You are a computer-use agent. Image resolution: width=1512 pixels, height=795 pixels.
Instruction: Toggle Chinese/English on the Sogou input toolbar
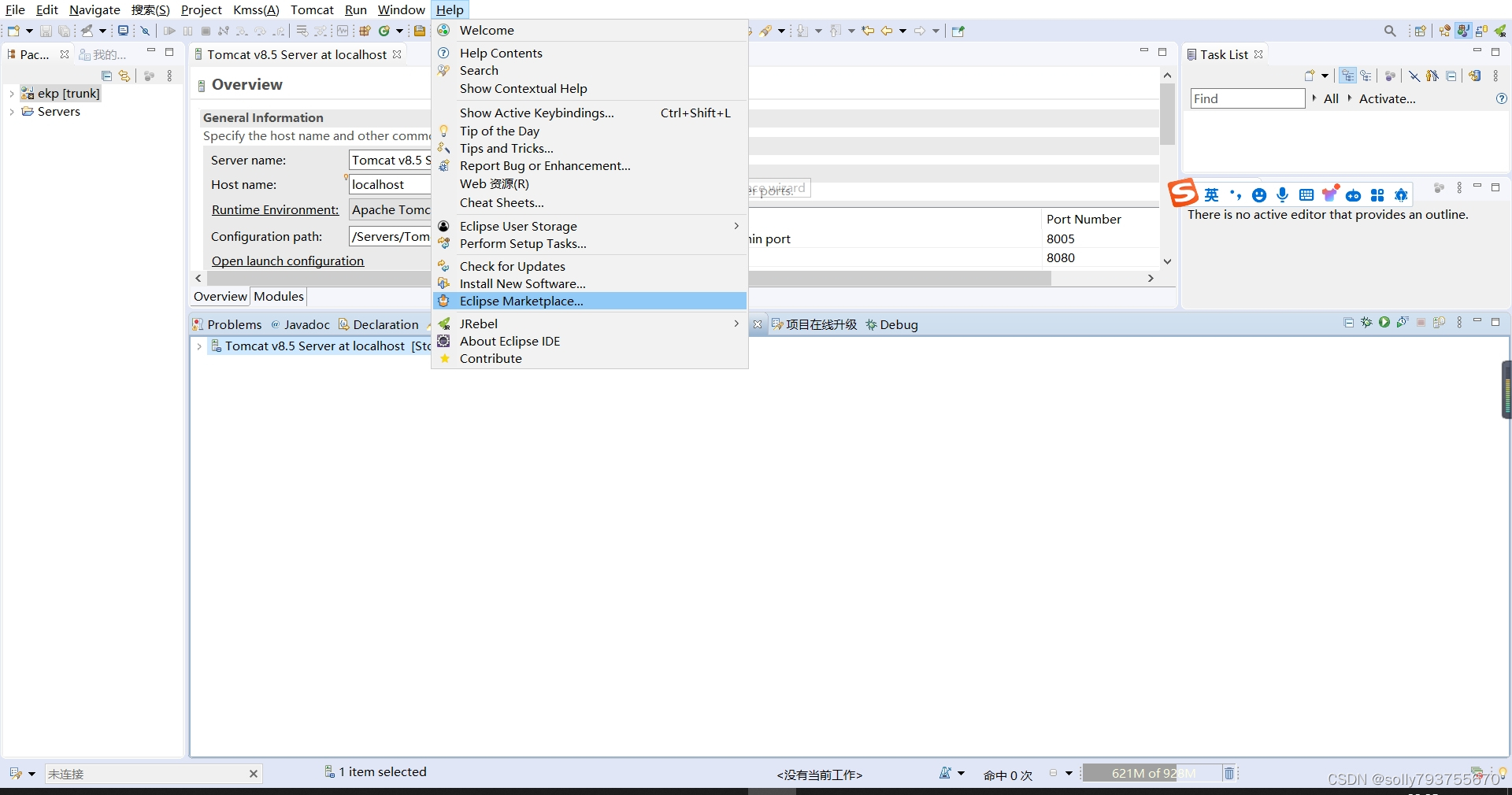tap(1213, 194)
